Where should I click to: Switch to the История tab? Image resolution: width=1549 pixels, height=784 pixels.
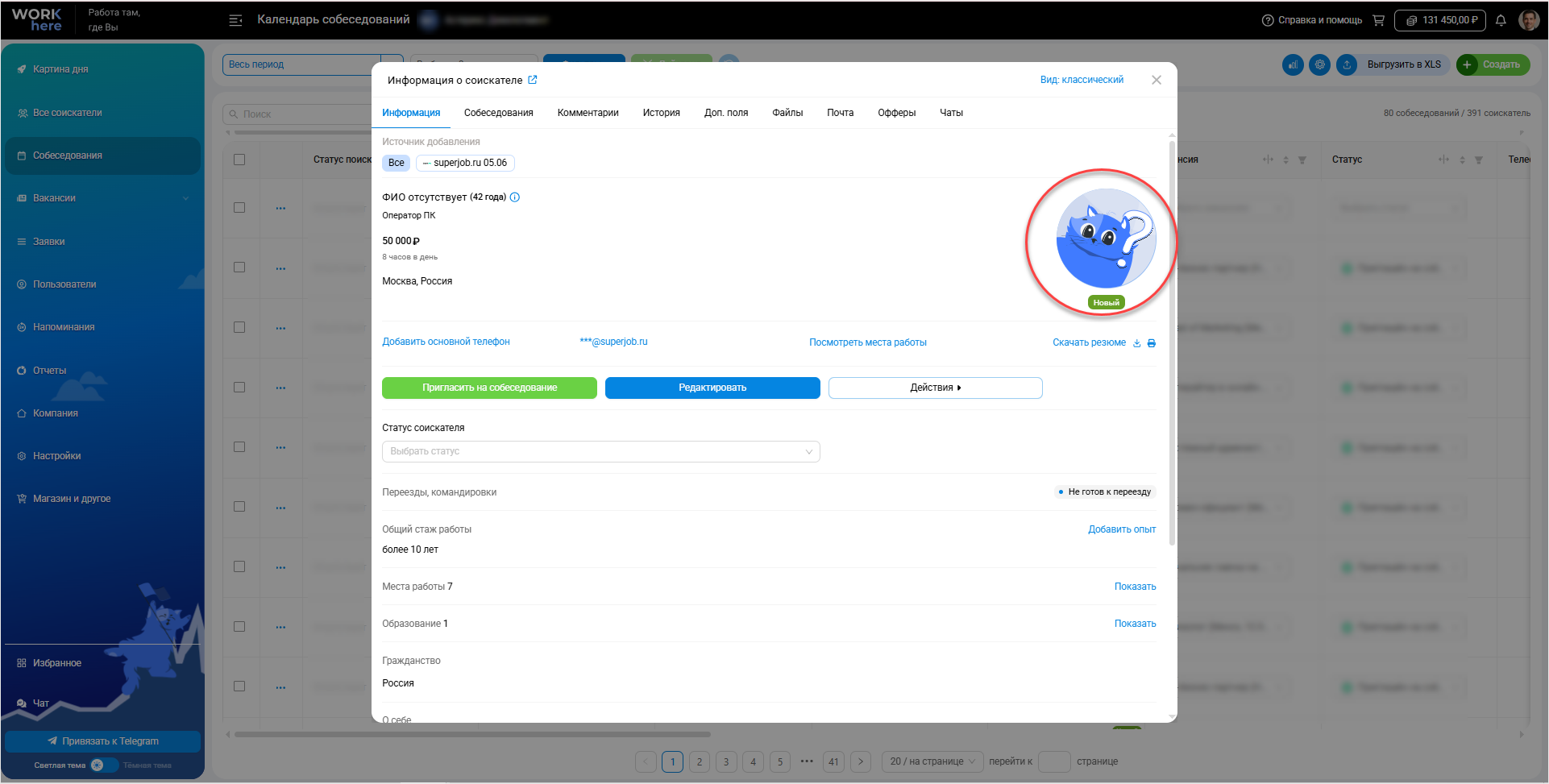pyautogui.click(x=662, y=113)
